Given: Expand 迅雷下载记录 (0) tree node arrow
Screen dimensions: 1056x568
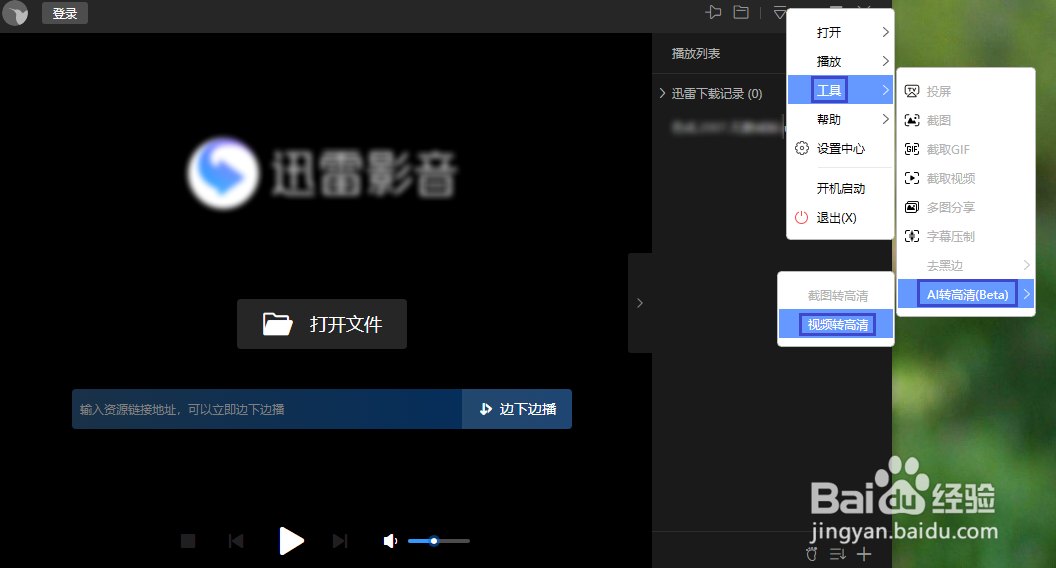Looking at the screenshot, I should pyautogui.click(x=663, y=93).
